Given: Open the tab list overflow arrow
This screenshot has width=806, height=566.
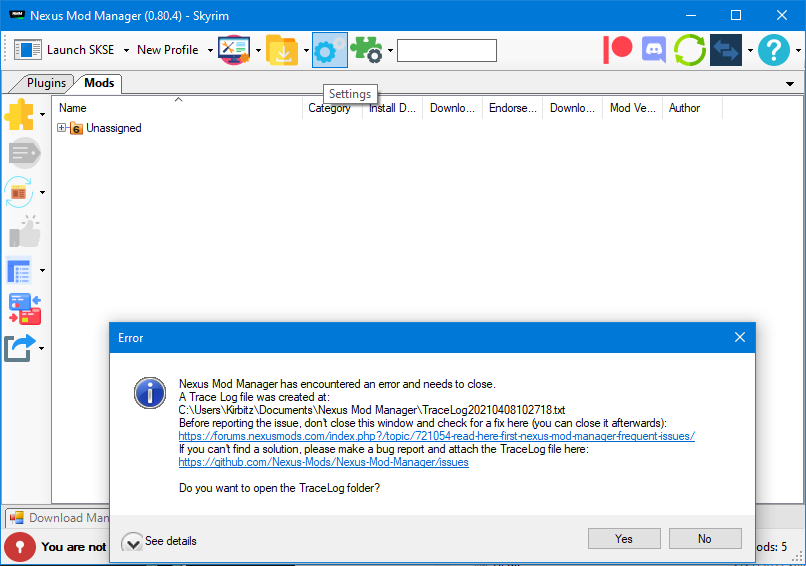Looking at the screenshot, I should [790, 84].
